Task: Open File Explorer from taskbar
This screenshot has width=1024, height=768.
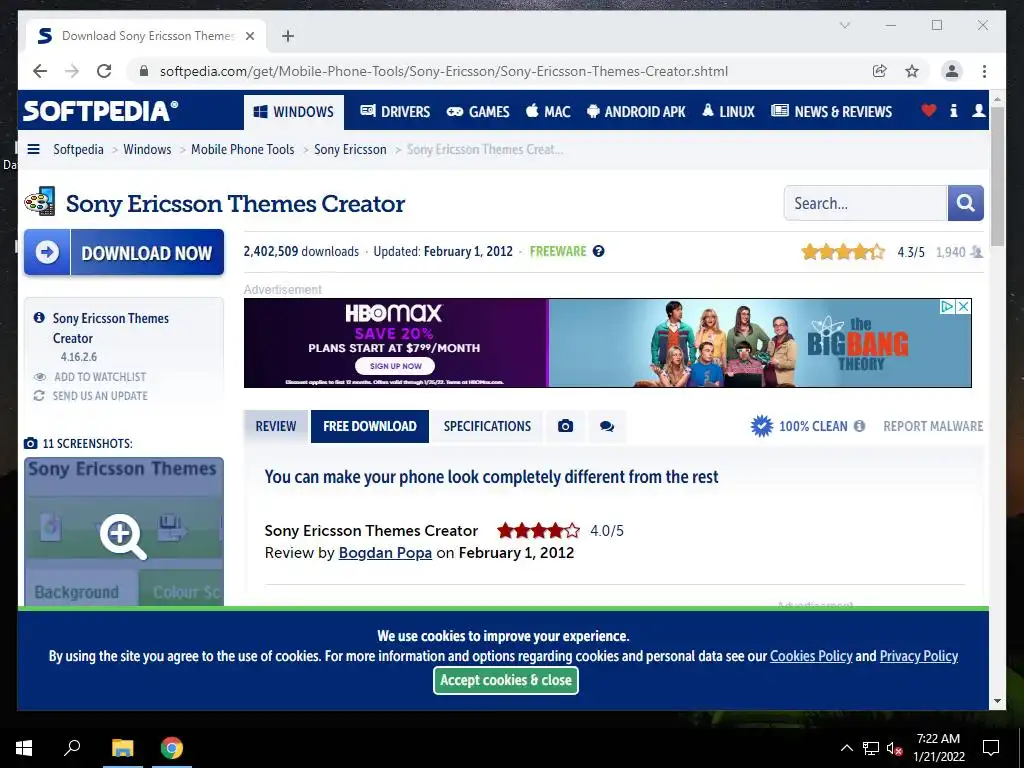Action: coord(122,748)
